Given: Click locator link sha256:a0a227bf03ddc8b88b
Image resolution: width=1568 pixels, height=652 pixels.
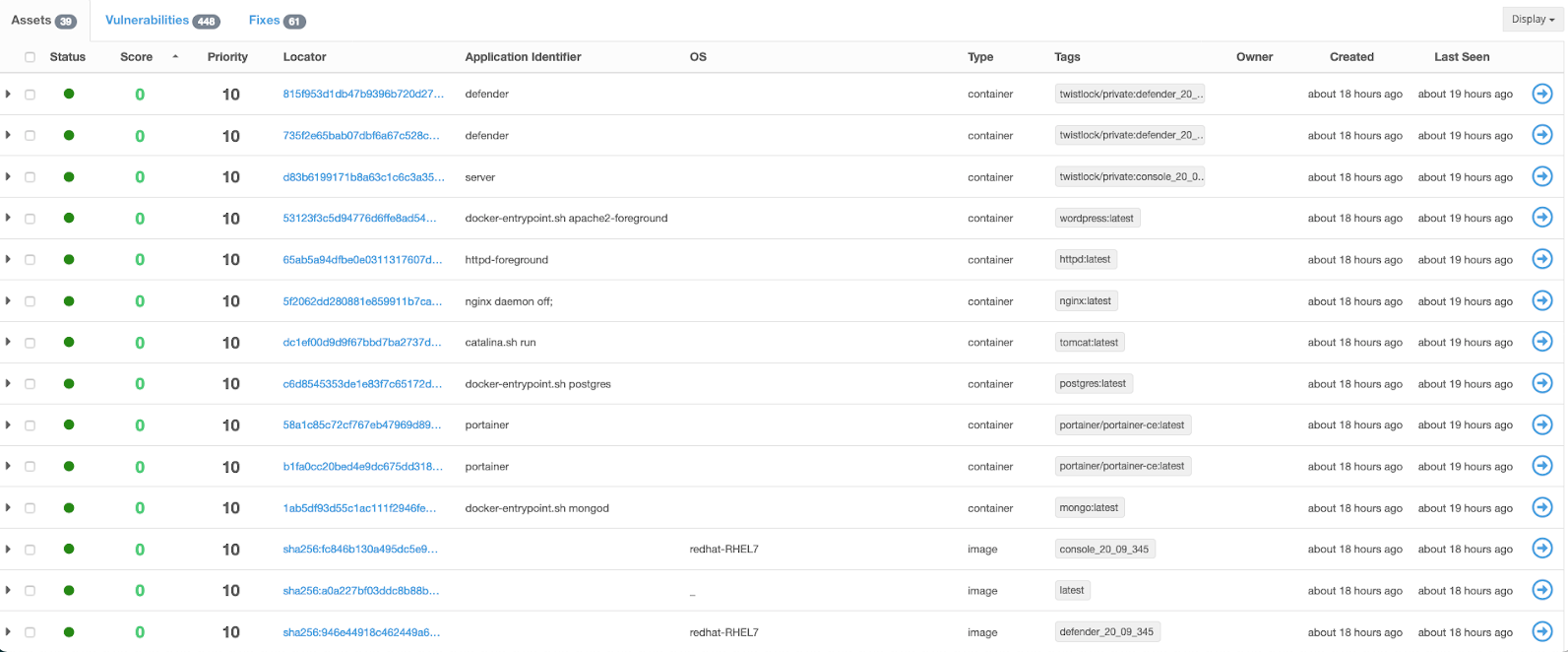Looking at the screenshot, I should (360, 590).
